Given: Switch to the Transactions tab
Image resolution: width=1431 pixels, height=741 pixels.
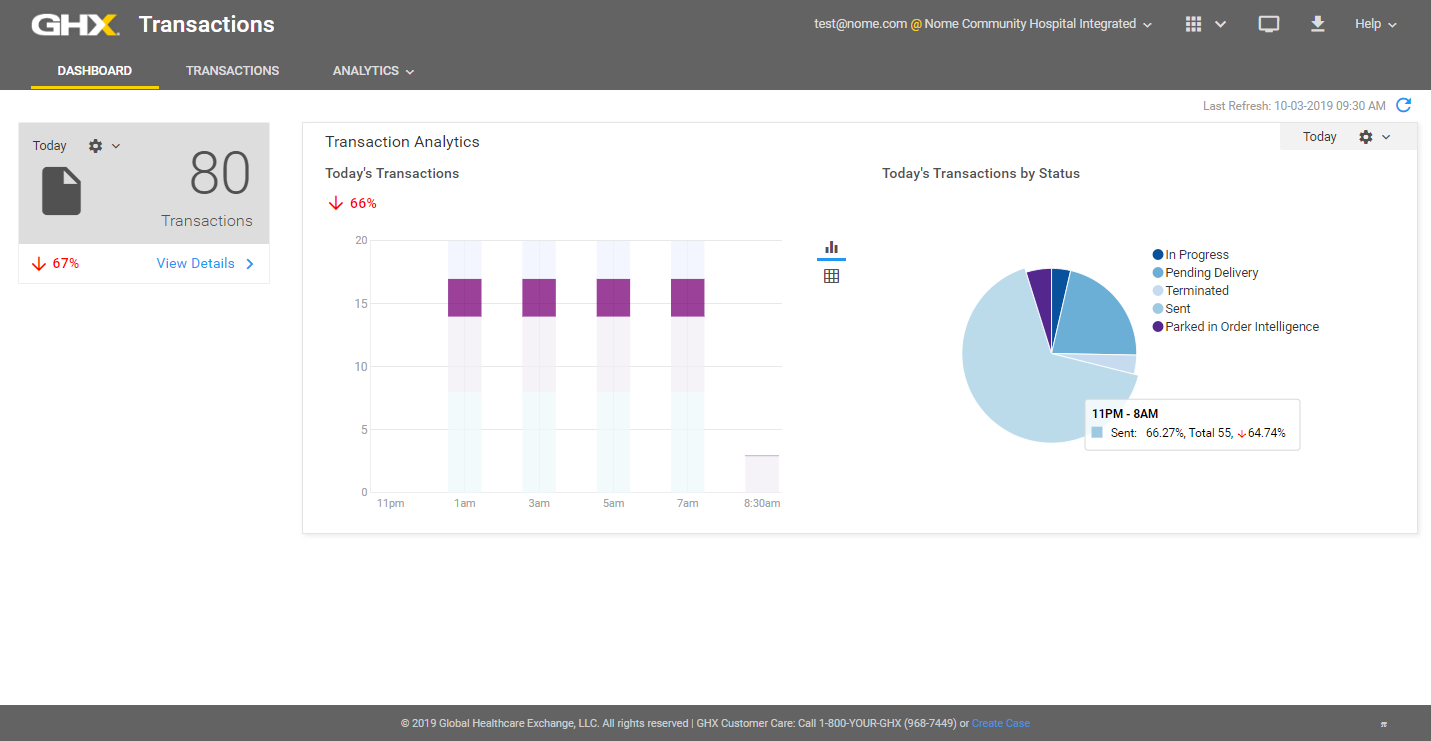Looking at the screenshot, I should click(x=232, y=71).
